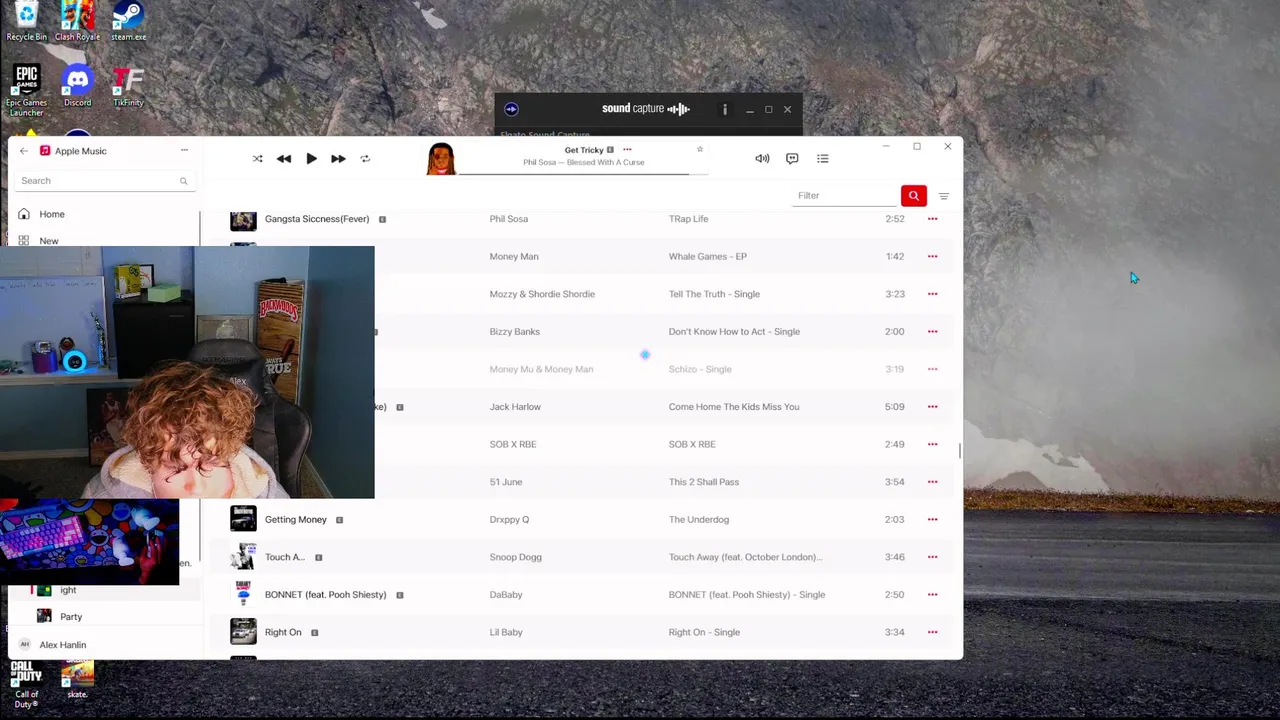Click the red search button
The height and width of the screenshot is (720, 1280).
913,196
